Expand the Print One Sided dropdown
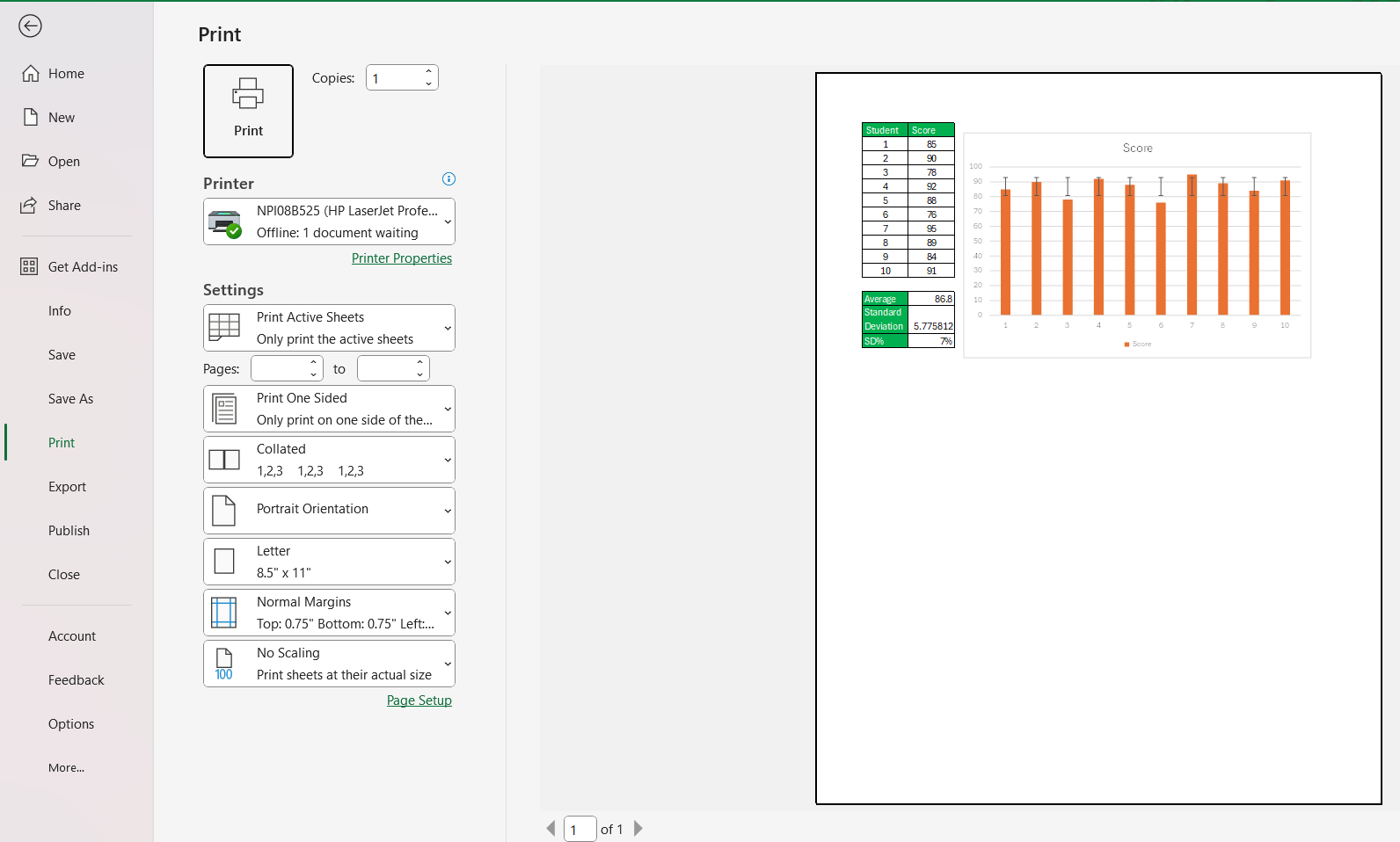Screen dimensions: 1400x842 pyautogui.click(x=448, y=409)
